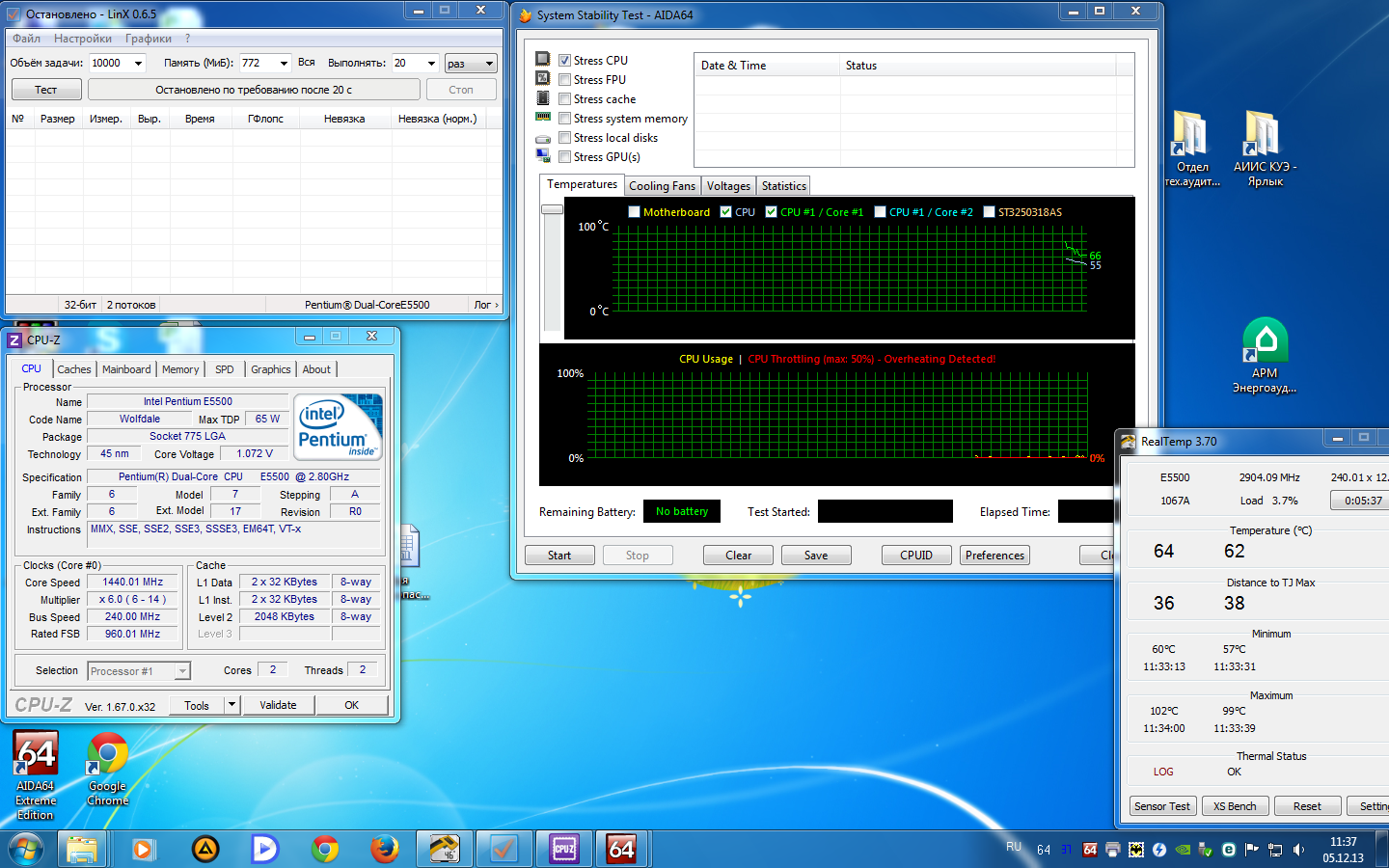The height and width of the screenshot is (868, 1389).
Task: Open Preferences in AIDA64 stability test
Action: pos(995,556)
